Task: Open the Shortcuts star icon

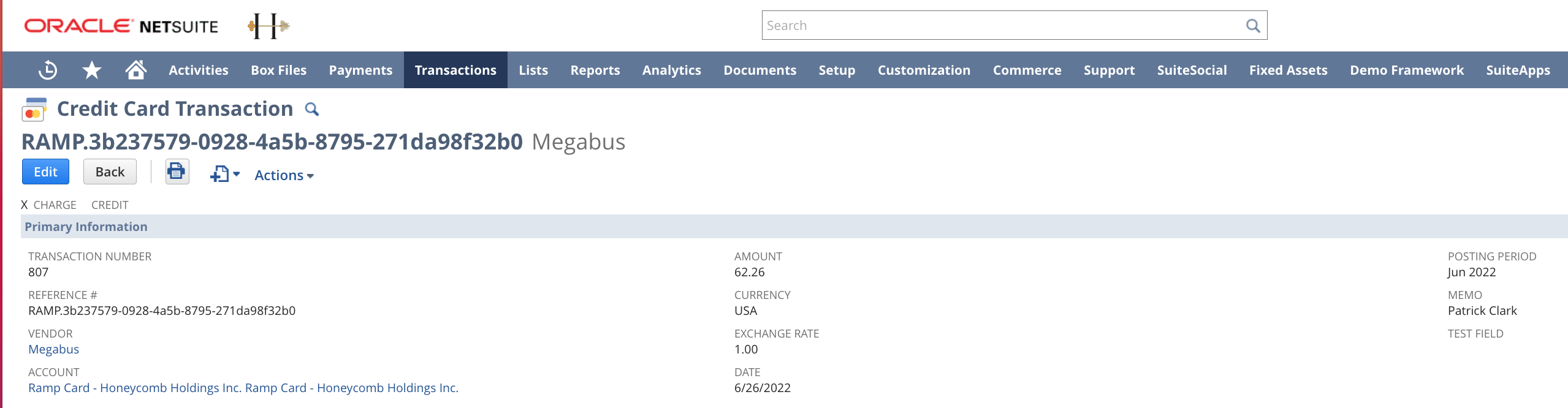Action: click(x=92, y=70)
